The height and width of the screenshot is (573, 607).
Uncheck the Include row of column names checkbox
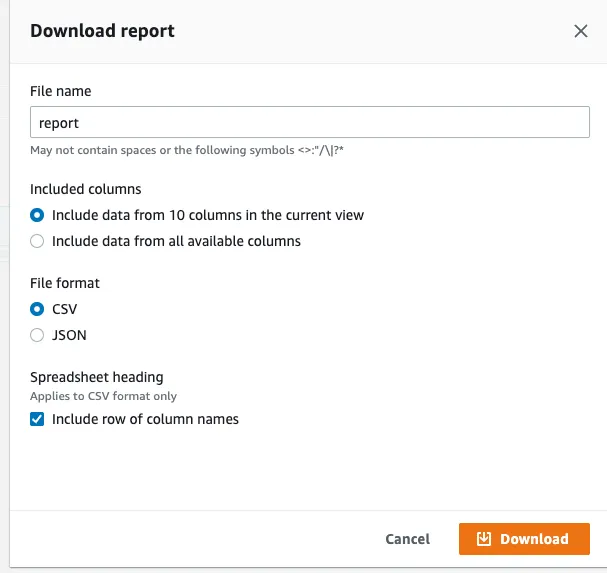pos(37,419)
